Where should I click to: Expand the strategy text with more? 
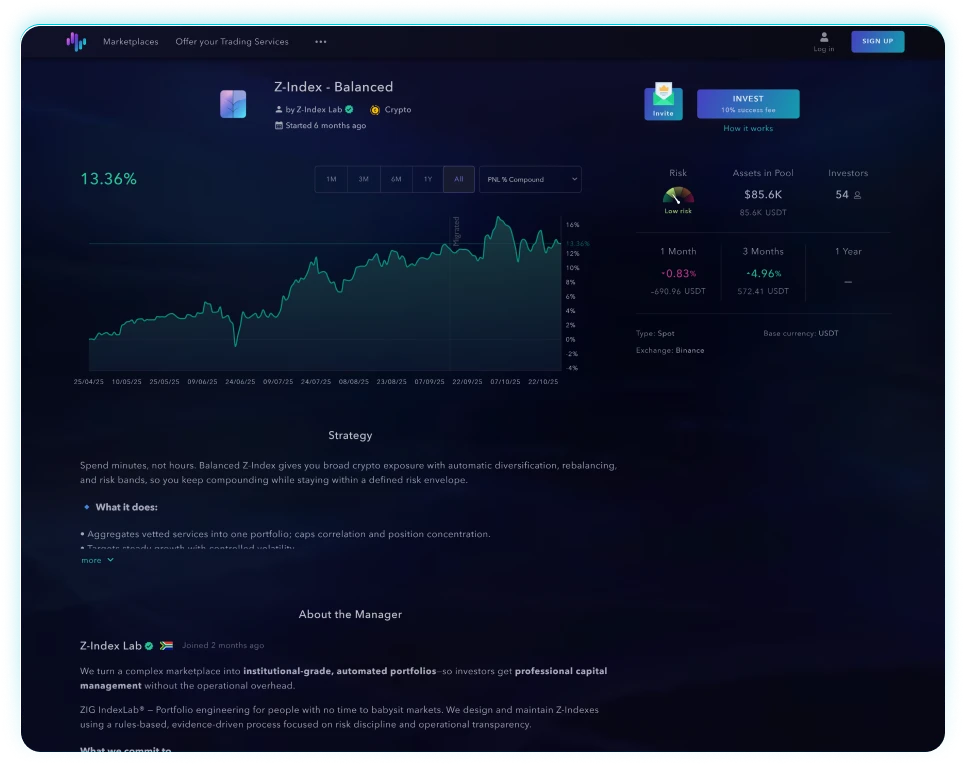[x=97, y=560]
